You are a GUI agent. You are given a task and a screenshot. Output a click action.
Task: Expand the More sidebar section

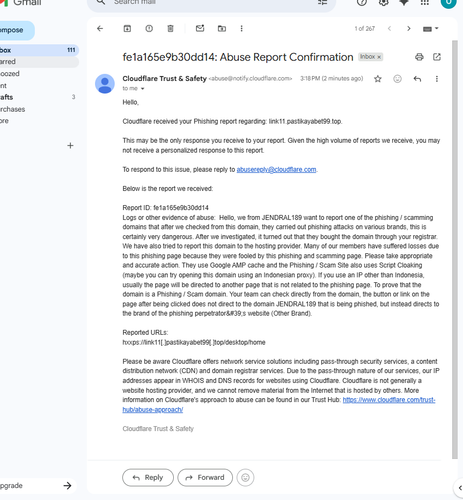39,121
